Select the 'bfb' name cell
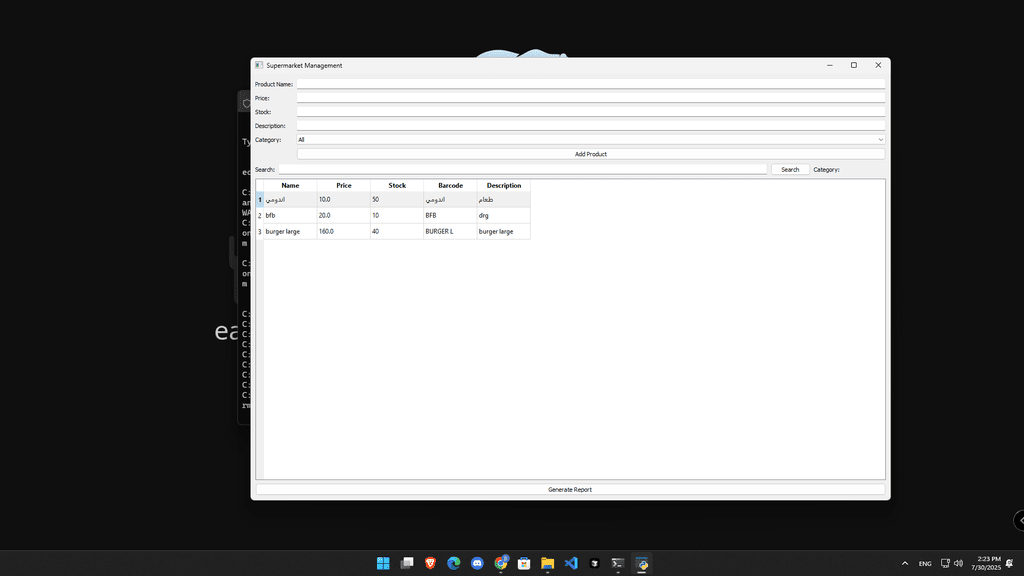 point(290,216)
